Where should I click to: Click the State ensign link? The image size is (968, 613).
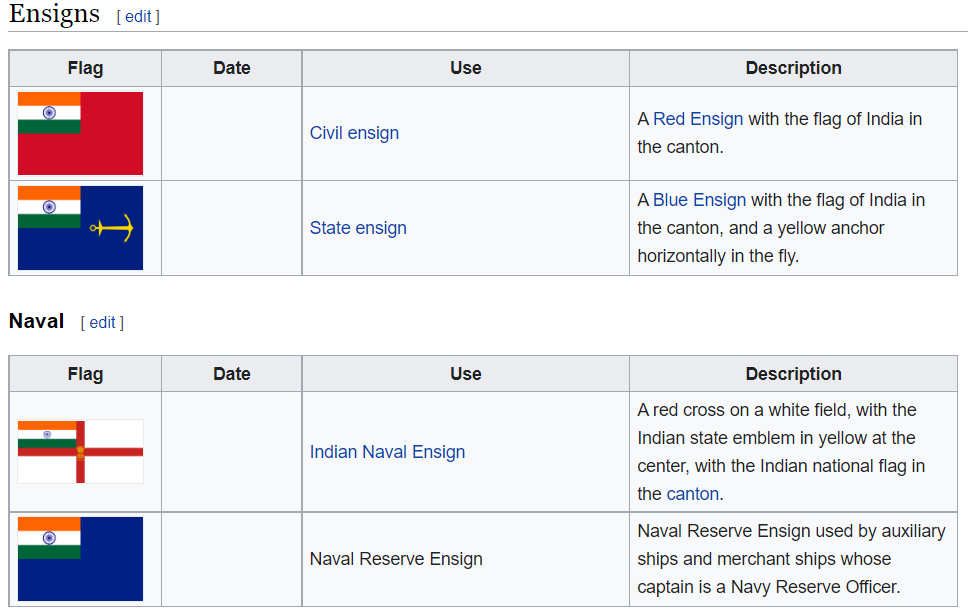358,228
